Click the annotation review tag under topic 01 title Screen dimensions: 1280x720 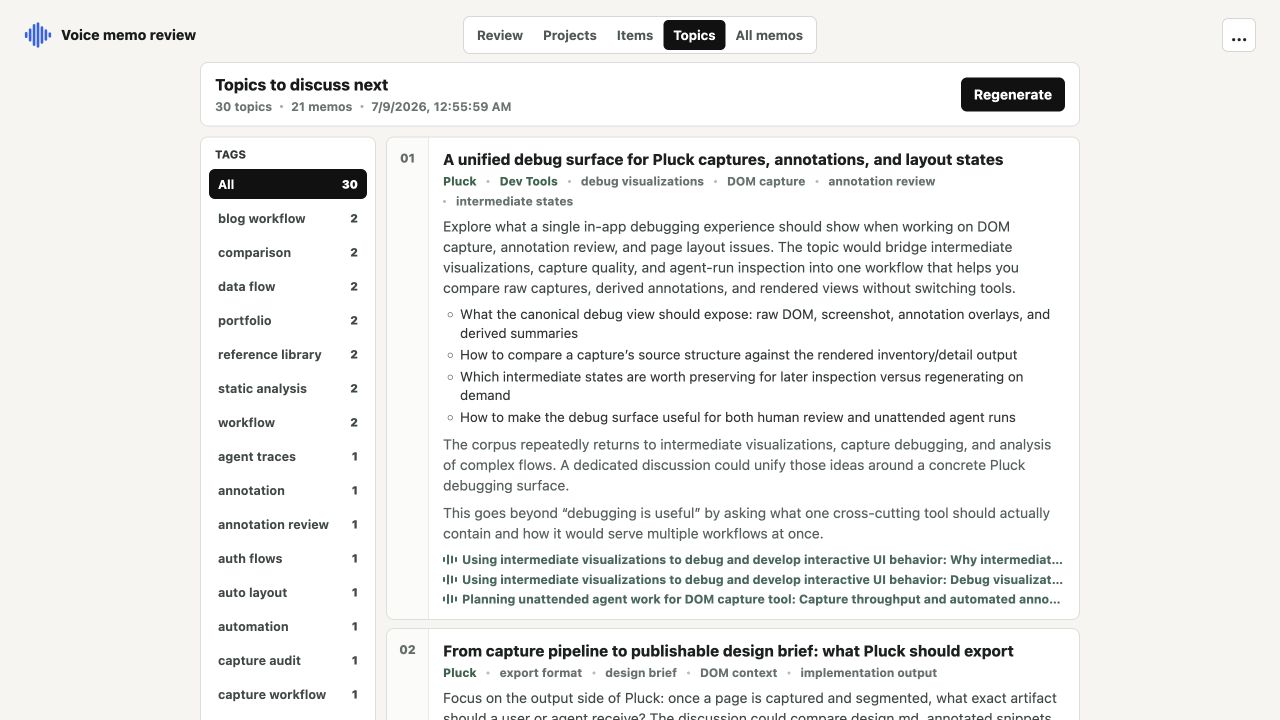point(882,181)
